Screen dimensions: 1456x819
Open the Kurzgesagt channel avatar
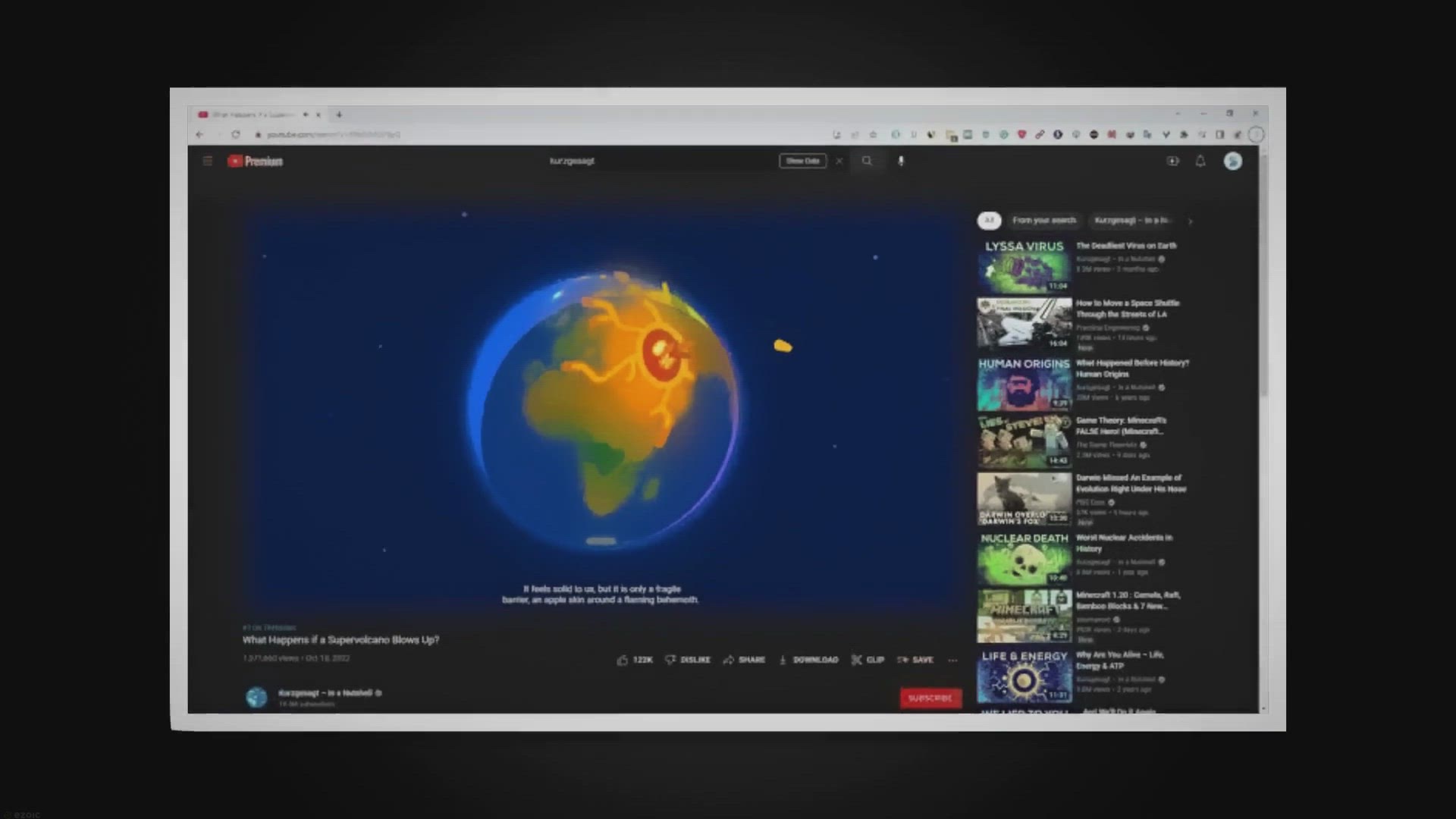256,697
